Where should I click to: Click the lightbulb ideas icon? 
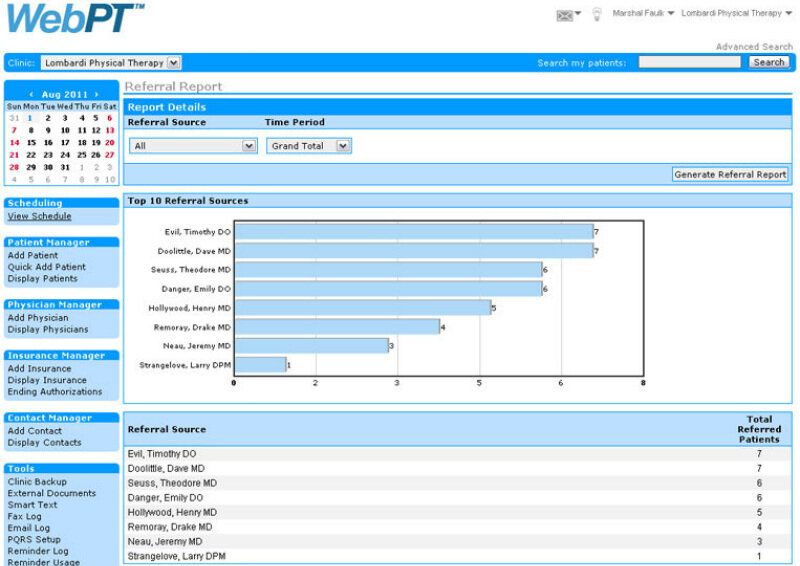point(597,14)
